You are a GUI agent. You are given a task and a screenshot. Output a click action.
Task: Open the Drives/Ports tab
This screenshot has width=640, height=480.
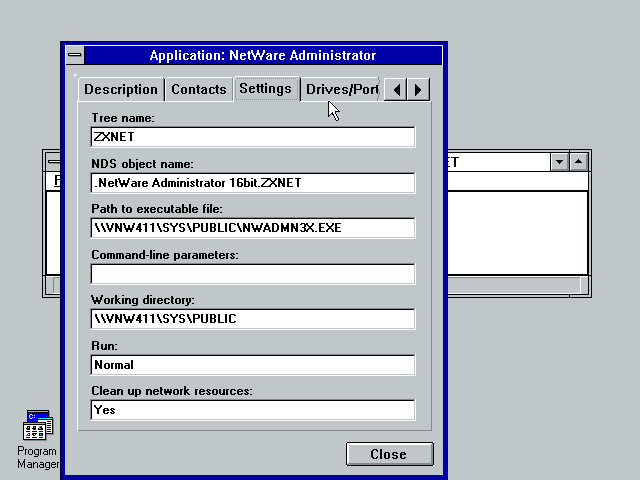pyautogui.click(x=341, y=89)
